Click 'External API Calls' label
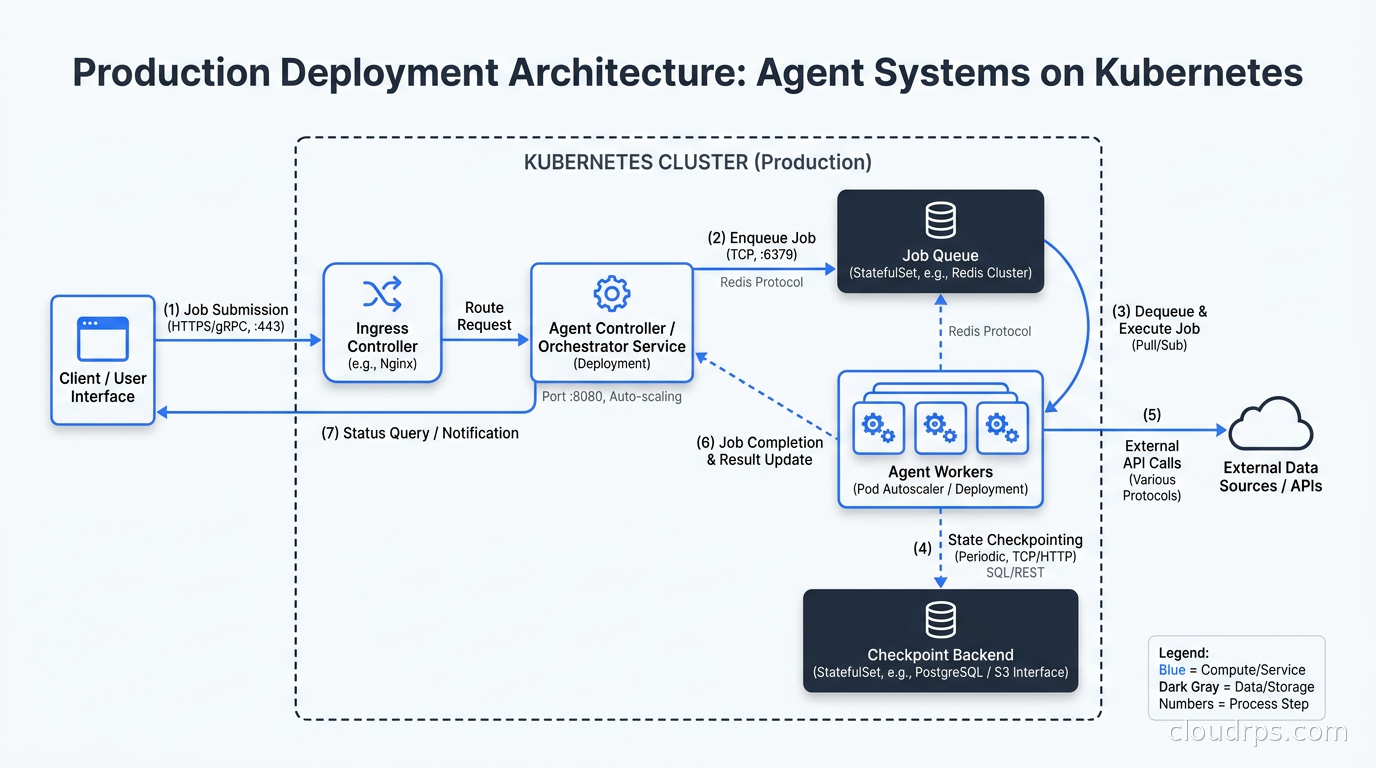1376x768 pixels. click(1152, 454)
